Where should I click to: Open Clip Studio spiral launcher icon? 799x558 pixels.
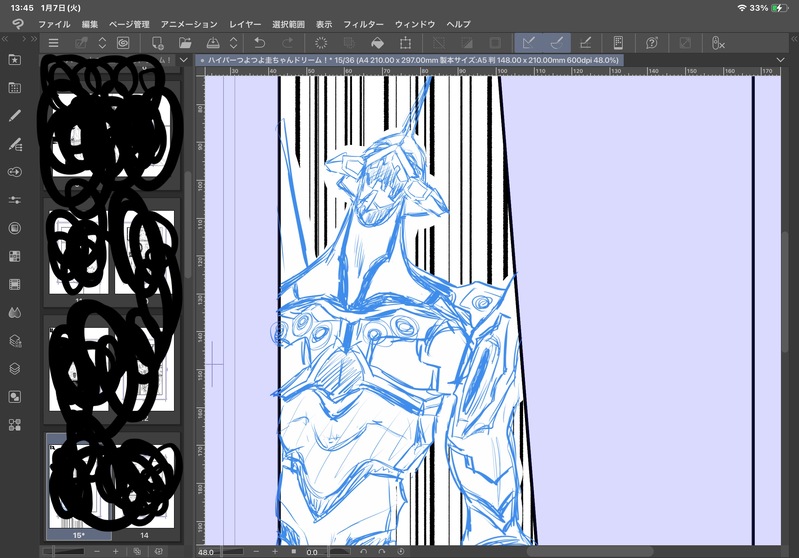[x=123, y=43]
